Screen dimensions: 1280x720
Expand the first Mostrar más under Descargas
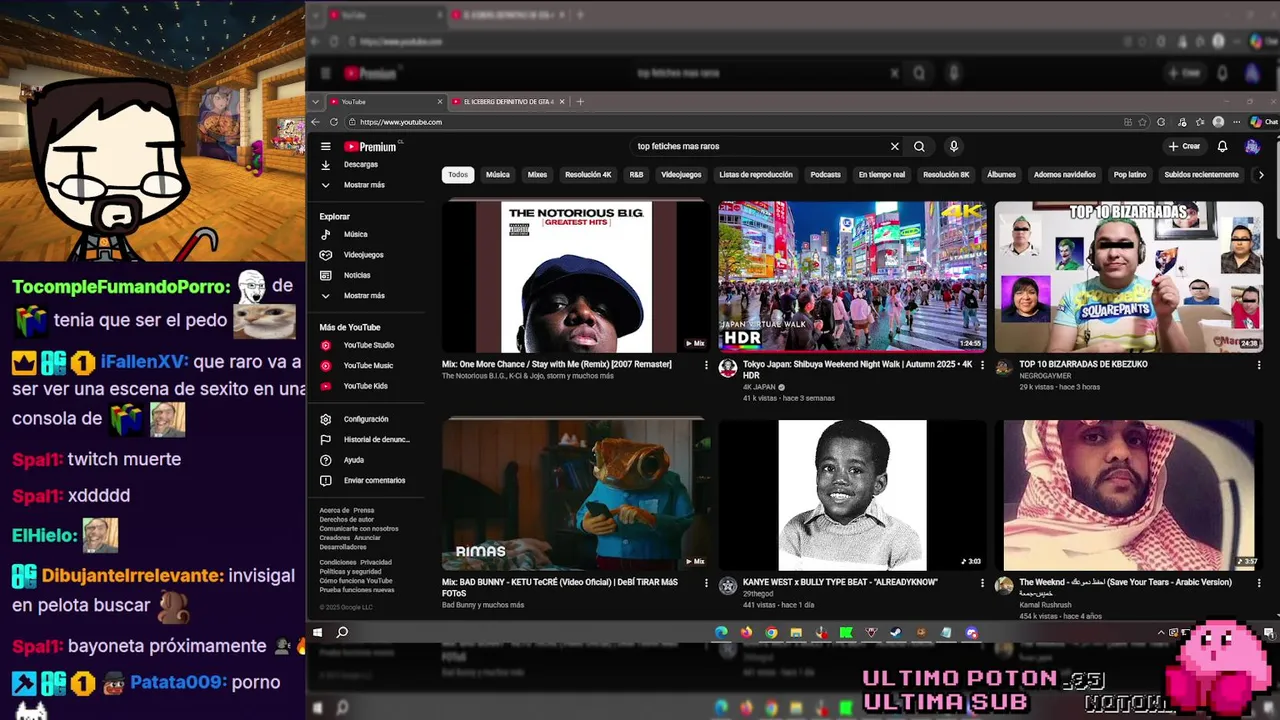click(364, 185)
